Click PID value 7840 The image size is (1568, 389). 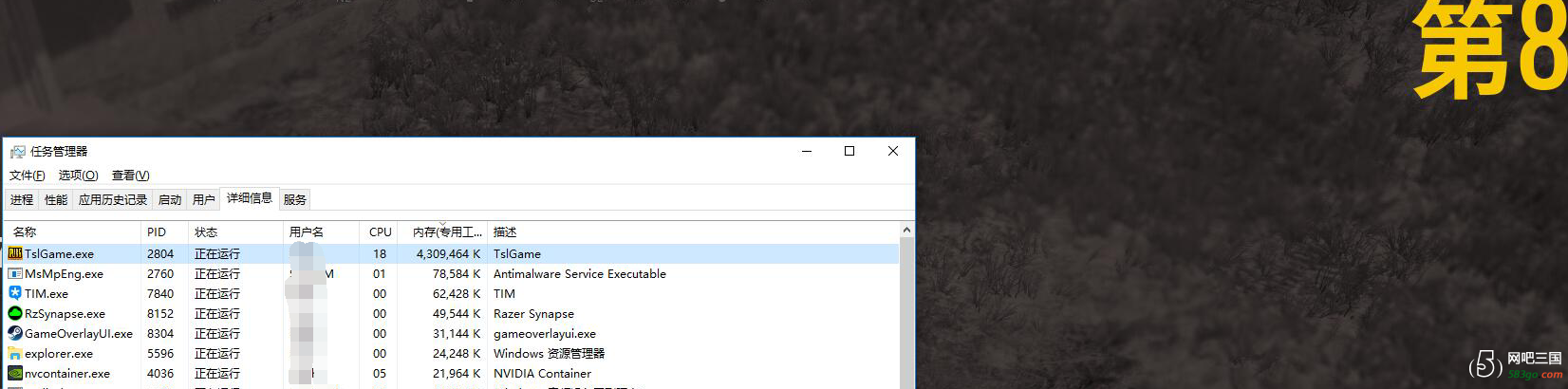160,293
